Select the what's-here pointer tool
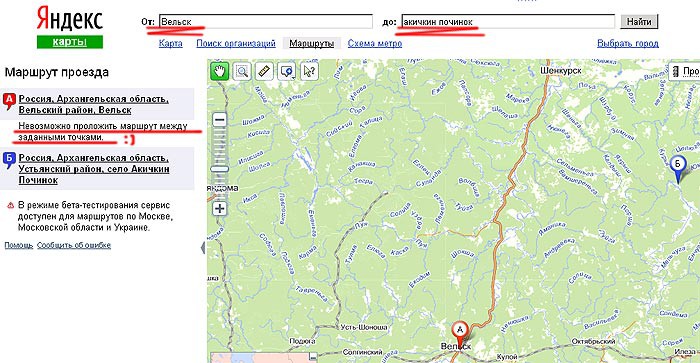Viewport: 700px width, 363px height. click(309, 71)
